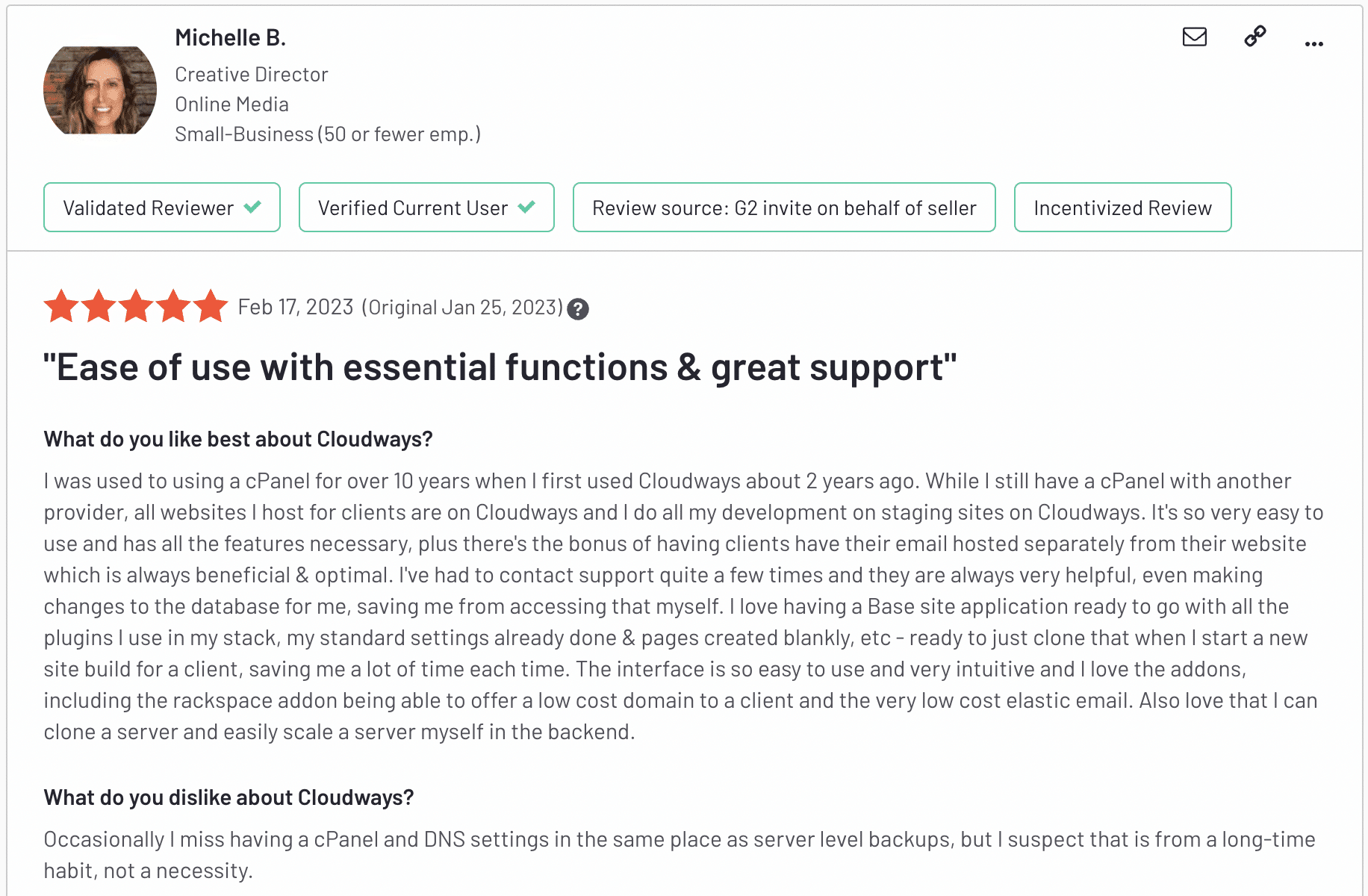Open the three-dots more options menu
This screenshot has height=896, width=1368.
coord(1314,44)
